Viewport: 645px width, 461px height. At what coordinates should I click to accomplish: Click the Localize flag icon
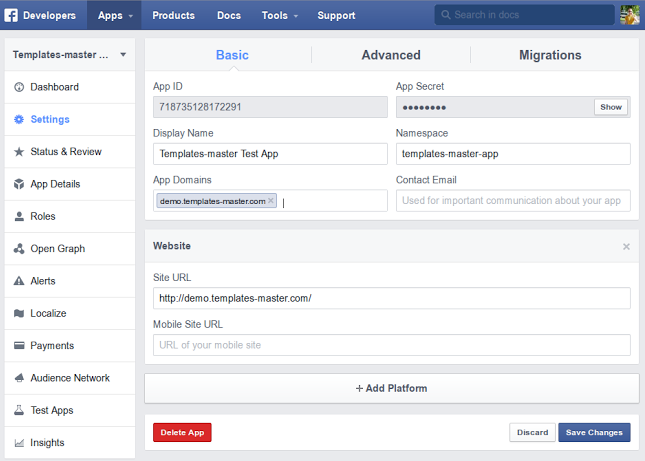pyautogui.click(x=20, y=313)
